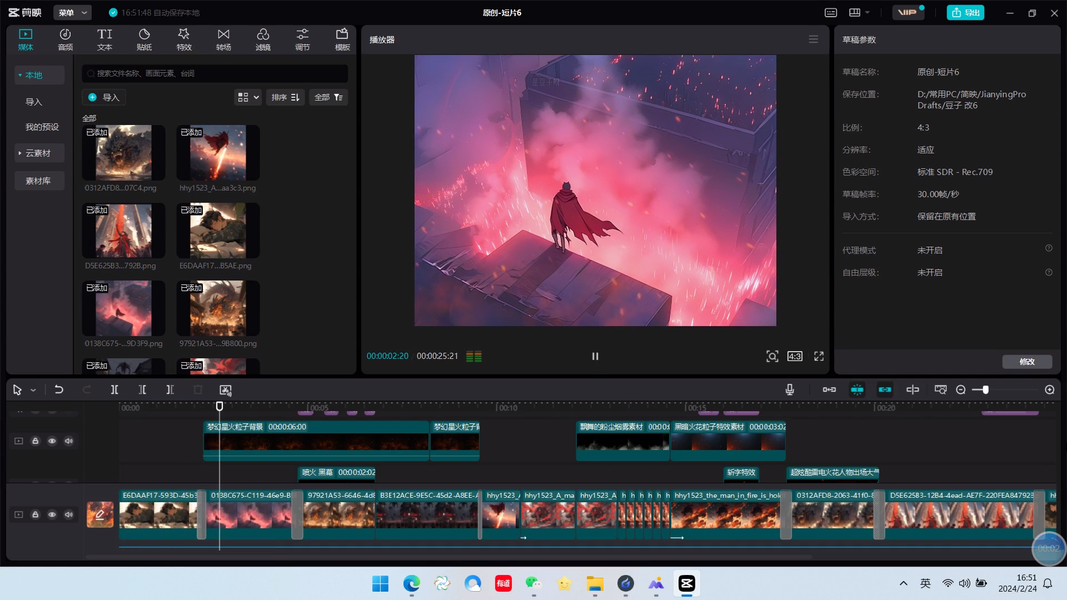The height and width of the screenshot is (600, 1067).
Task: Open the 模板 (templates) panel
Action: 342,39
